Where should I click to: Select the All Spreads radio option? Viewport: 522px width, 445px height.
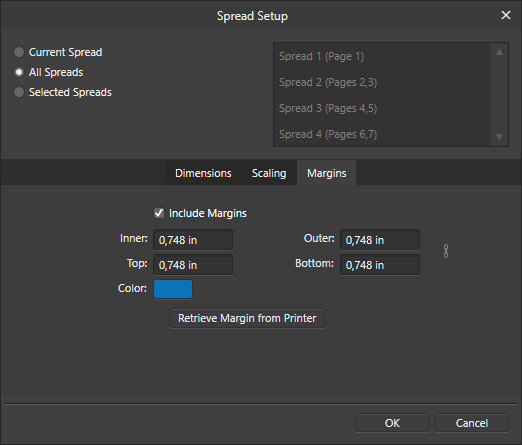click(x=19, y=72)
